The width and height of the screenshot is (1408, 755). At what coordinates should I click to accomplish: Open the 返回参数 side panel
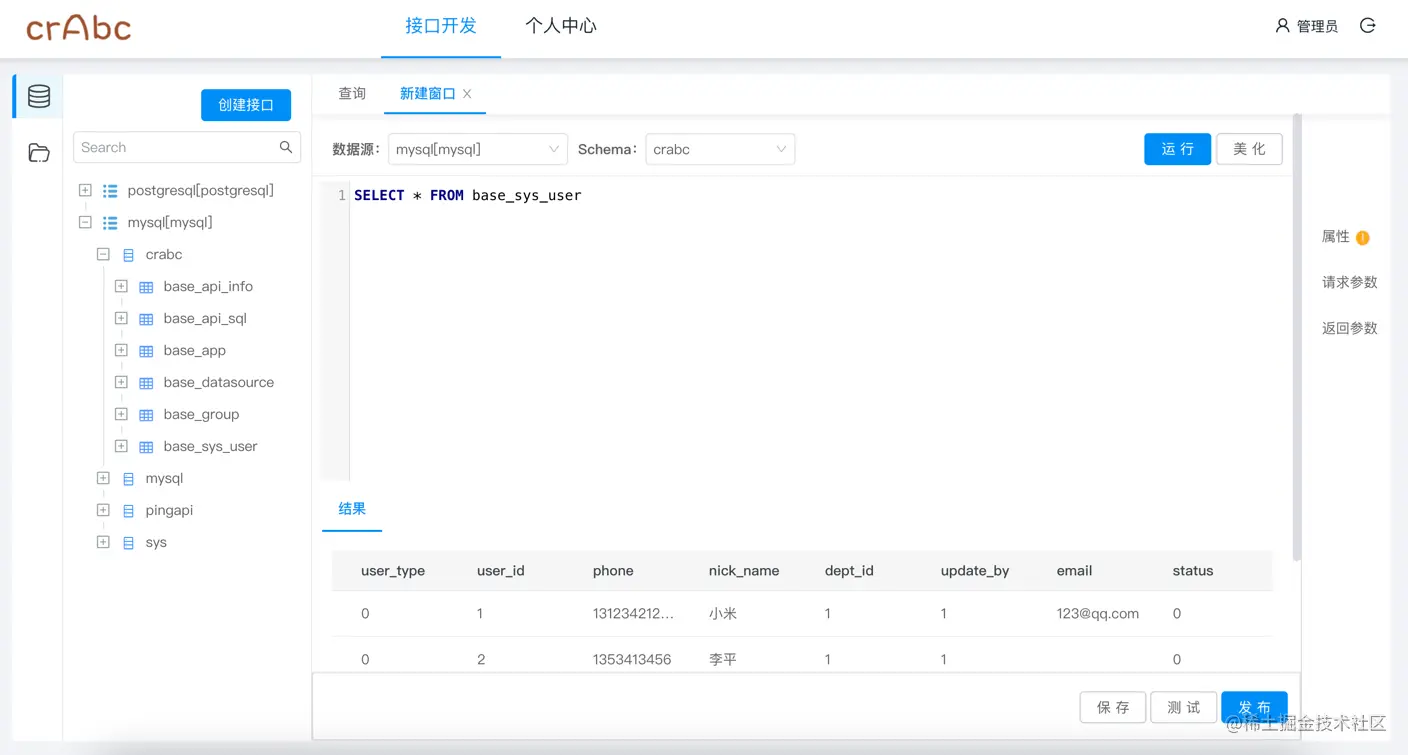(x=1350, y=329)
